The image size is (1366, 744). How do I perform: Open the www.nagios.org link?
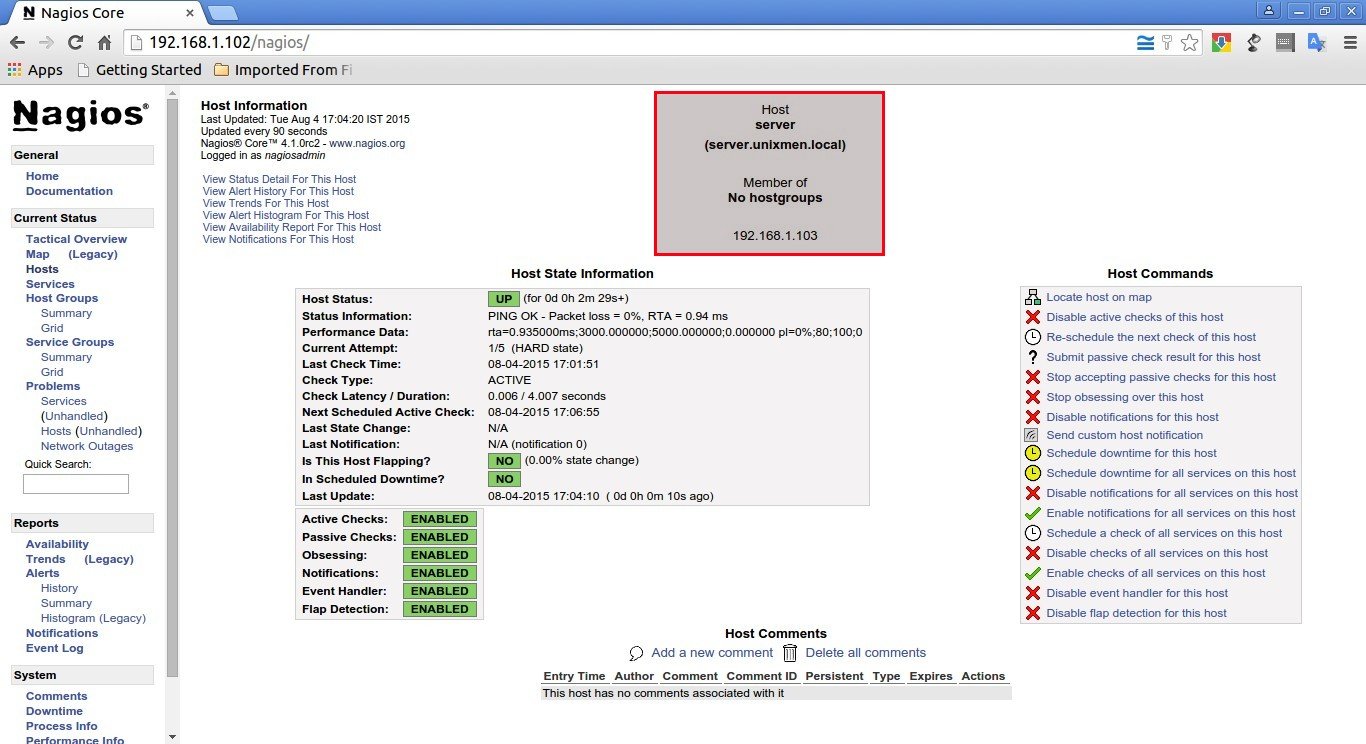[x=367, y=143]
